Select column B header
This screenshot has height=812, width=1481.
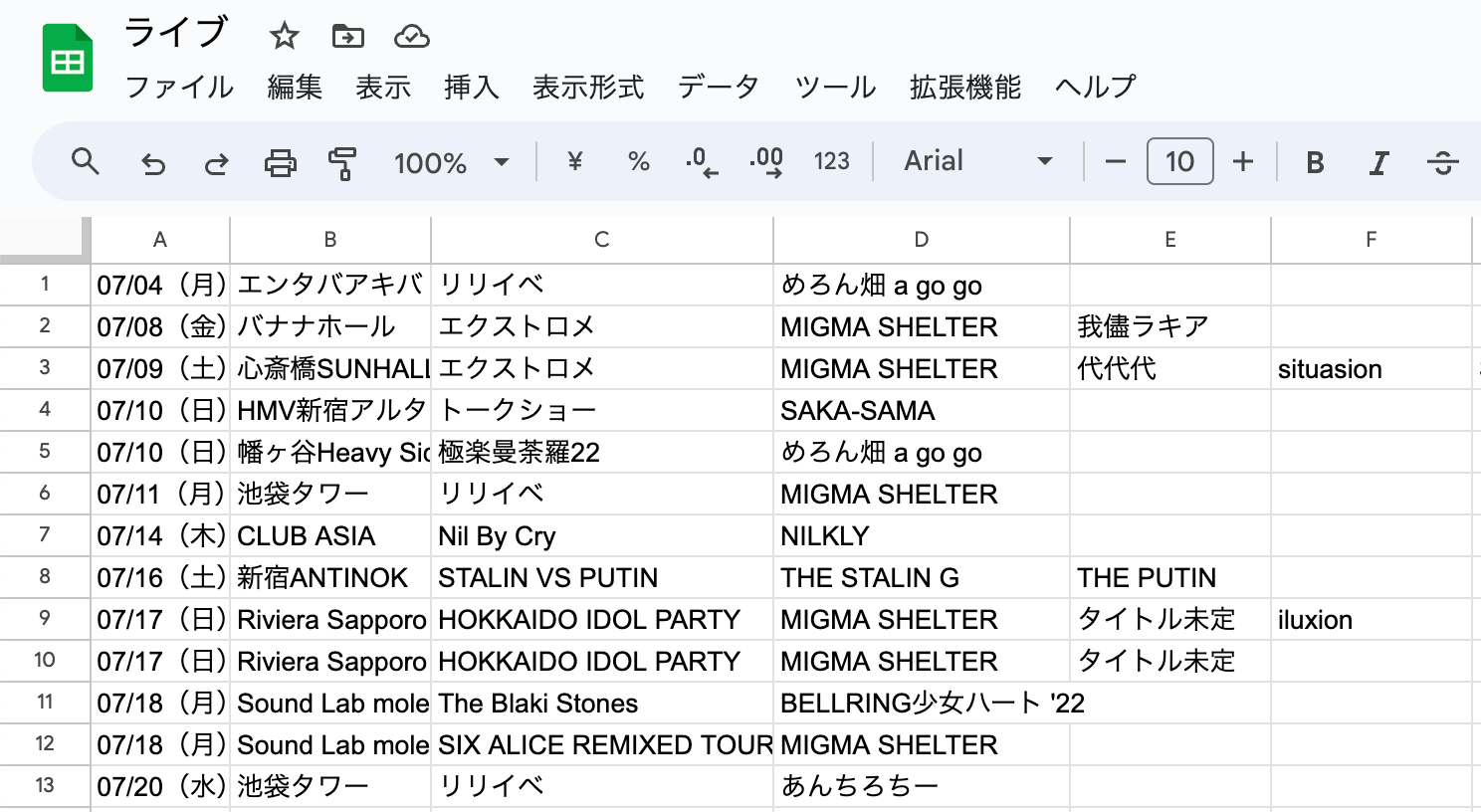coord(330,240)
